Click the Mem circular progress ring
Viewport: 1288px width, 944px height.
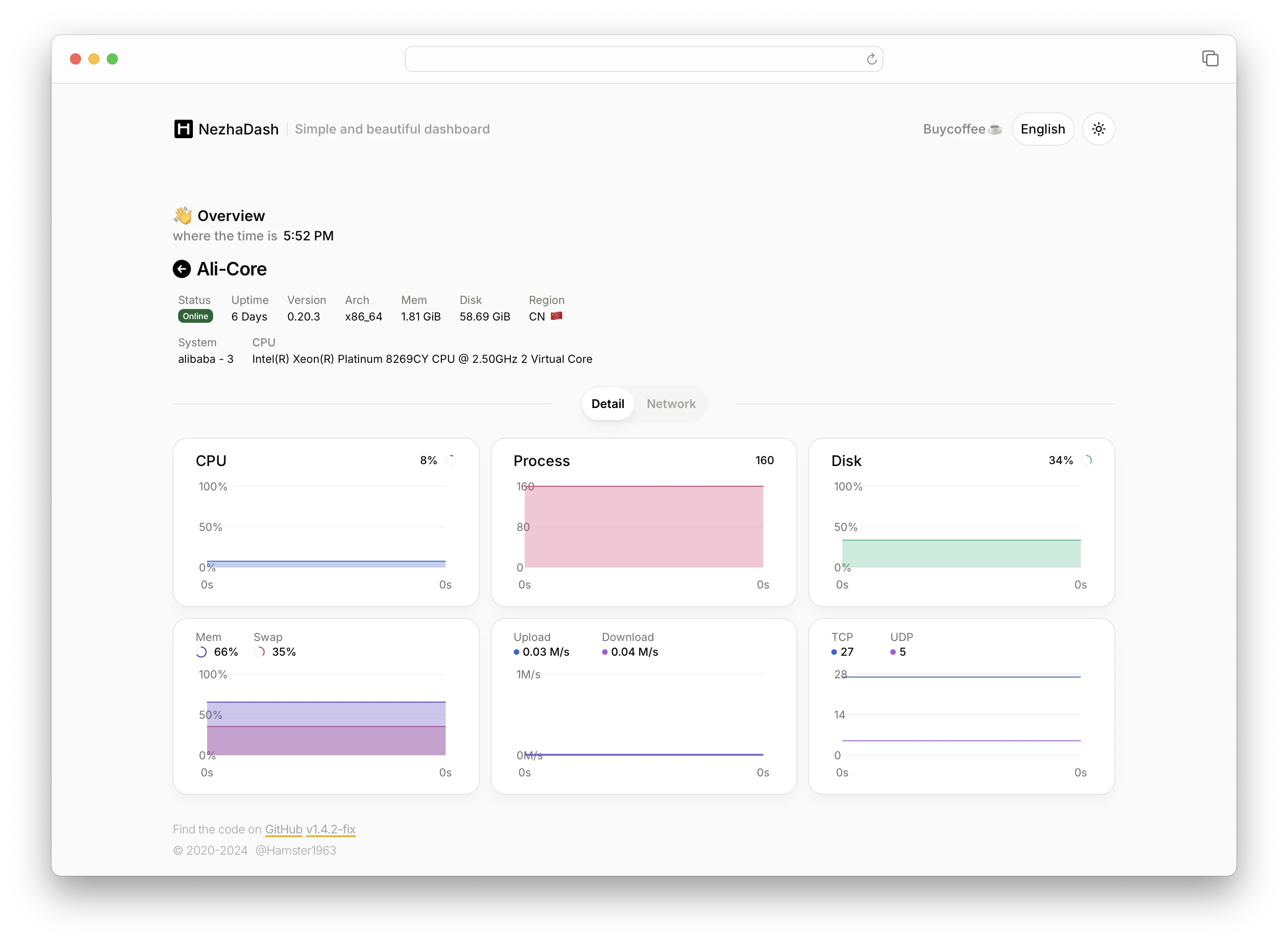(x=202, y=652)
